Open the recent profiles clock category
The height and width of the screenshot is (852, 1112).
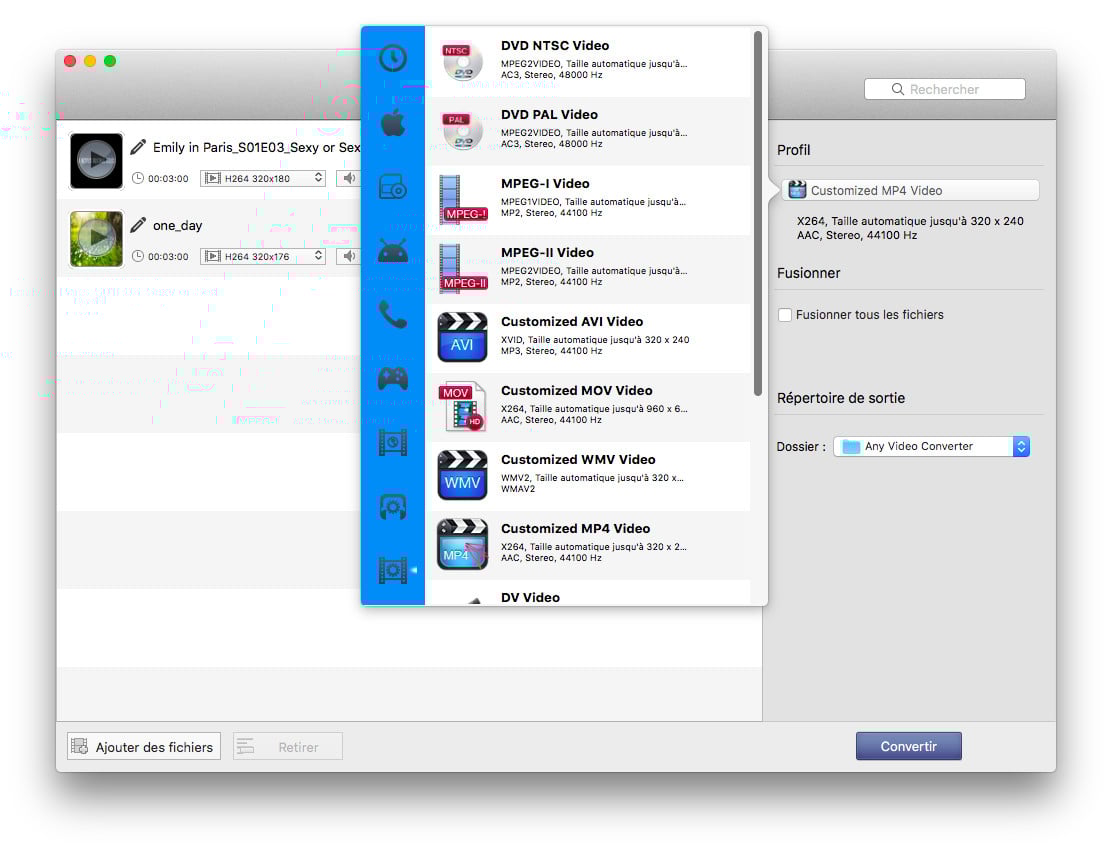click(x=392, y=58)
